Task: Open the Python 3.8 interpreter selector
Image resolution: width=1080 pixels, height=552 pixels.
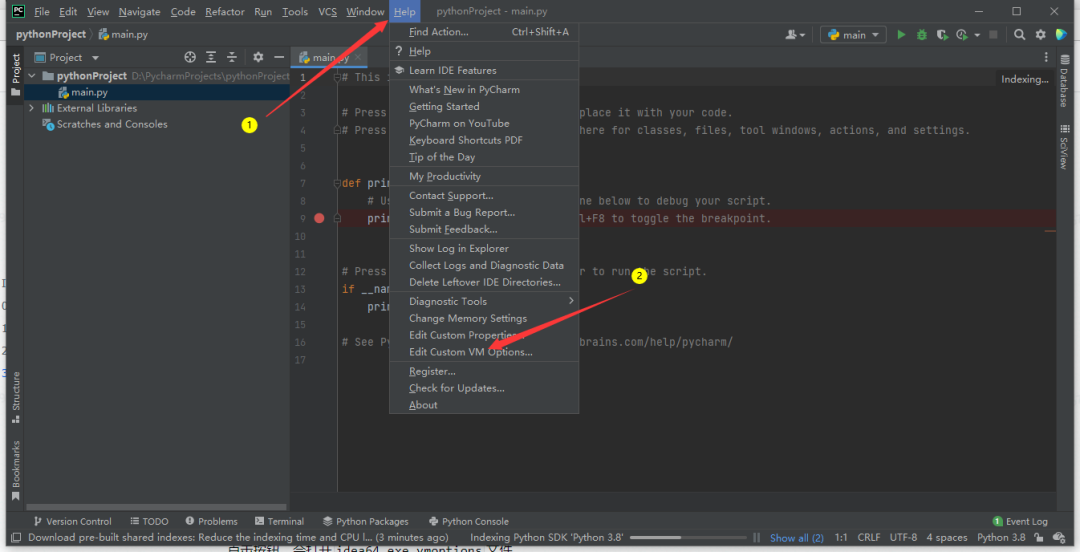Action: point(1001,538)
